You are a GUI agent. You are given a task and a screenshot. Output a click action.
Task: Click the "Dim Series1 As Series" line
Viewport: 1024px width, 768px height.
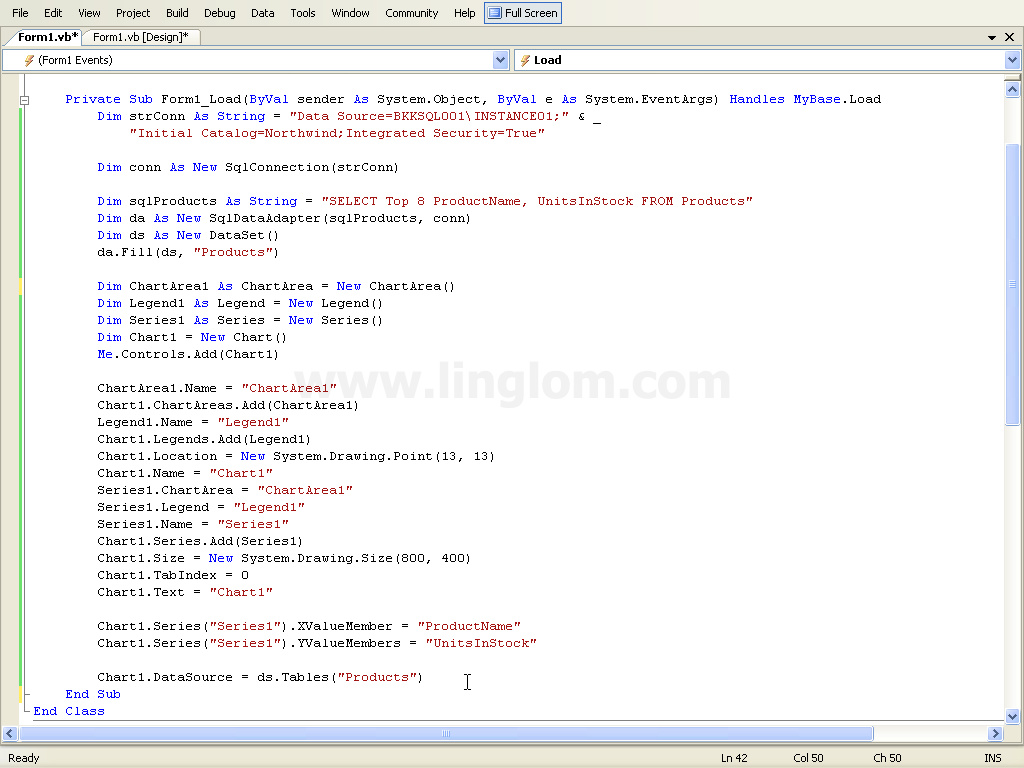(x=240, y=320)
